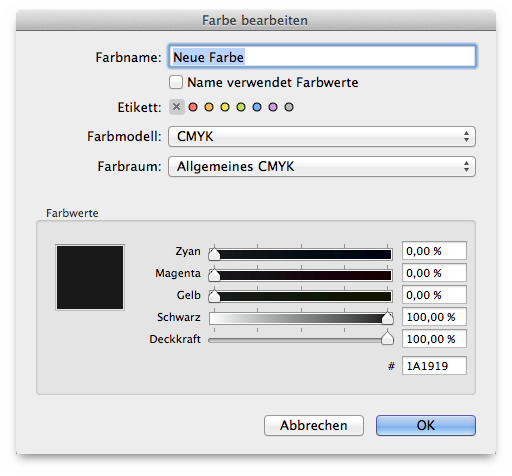The image size is (512, 476).
Task: Select the blue label dot
Action: click(x=257, y=107)
